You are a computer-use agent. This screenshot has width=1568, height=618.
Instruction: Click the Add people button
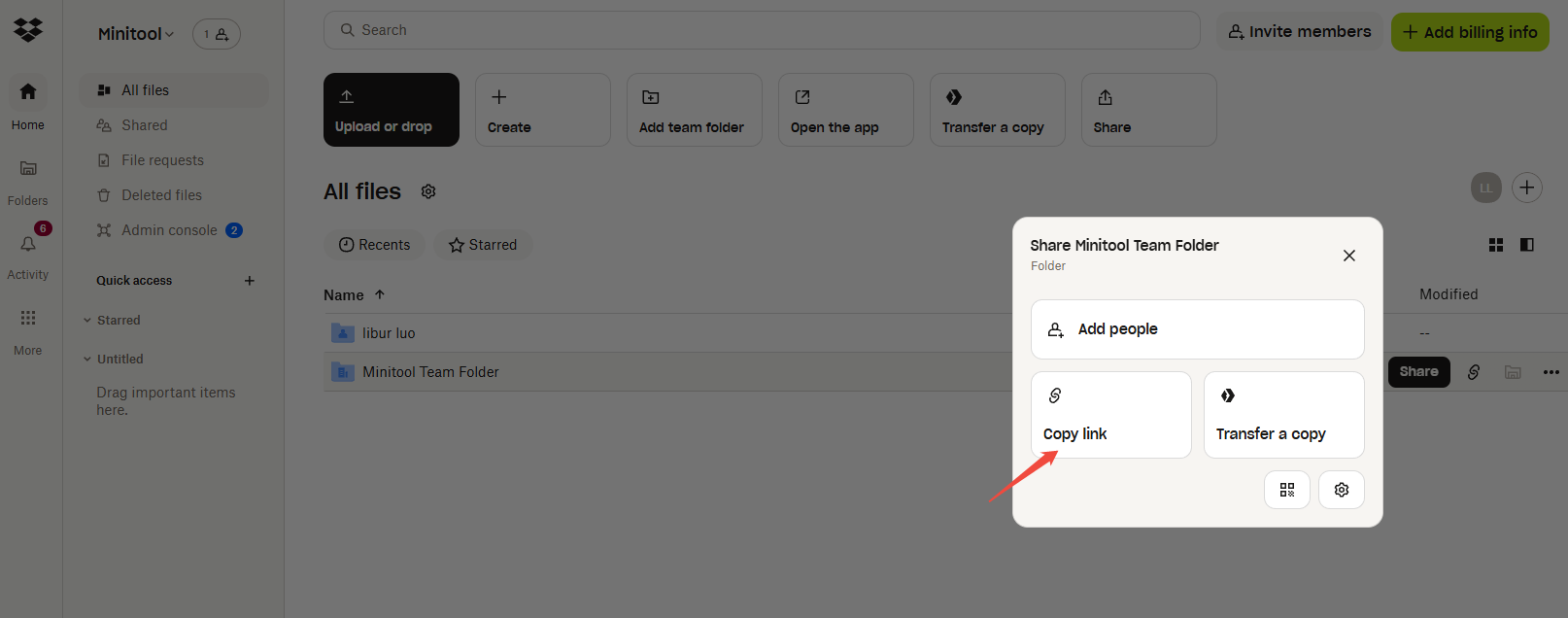1197,329
